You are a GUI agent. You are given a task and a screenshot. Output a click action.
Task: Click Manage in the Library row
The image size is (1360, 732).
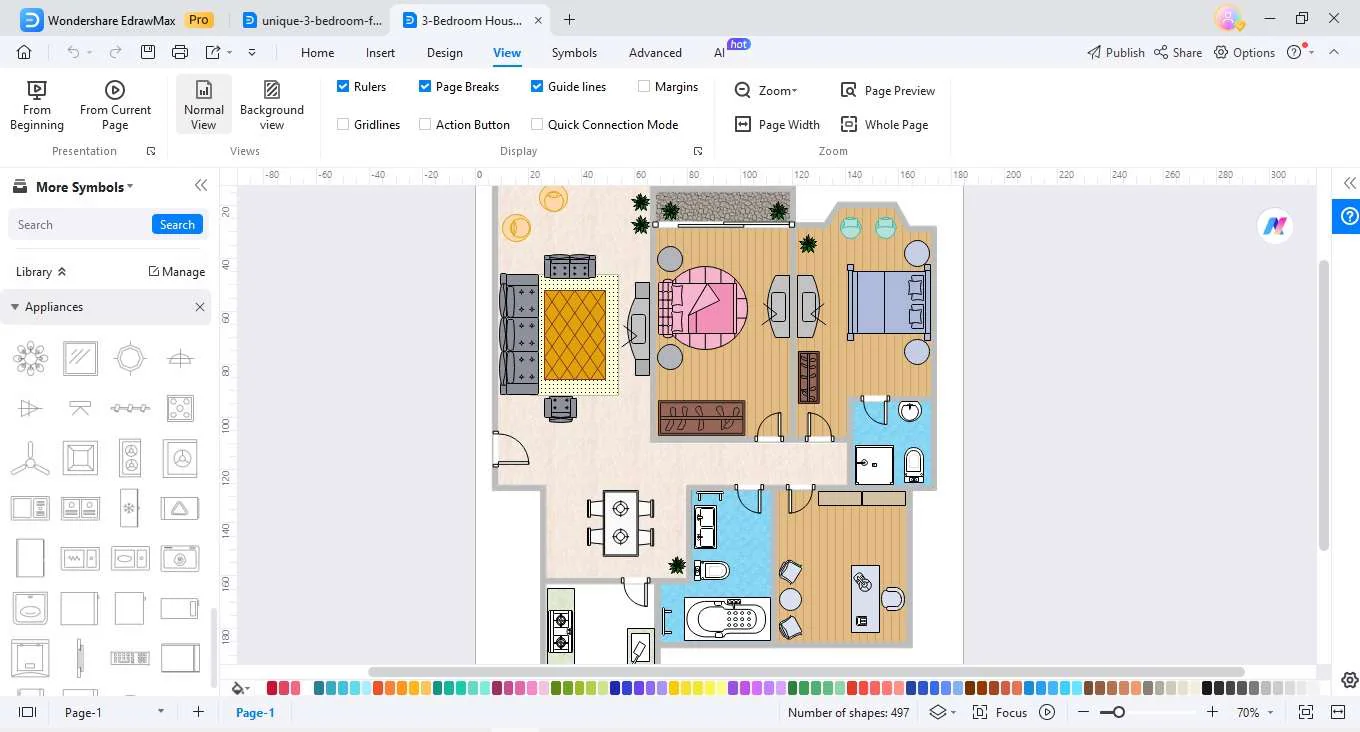click(x=176, y=272)
